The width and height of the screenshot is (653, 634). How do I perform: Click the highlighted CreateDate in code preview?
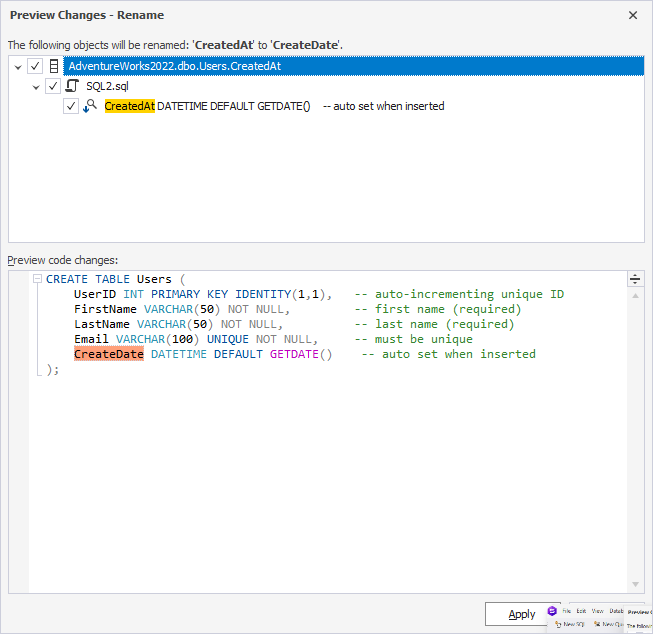tap(109, 354)
